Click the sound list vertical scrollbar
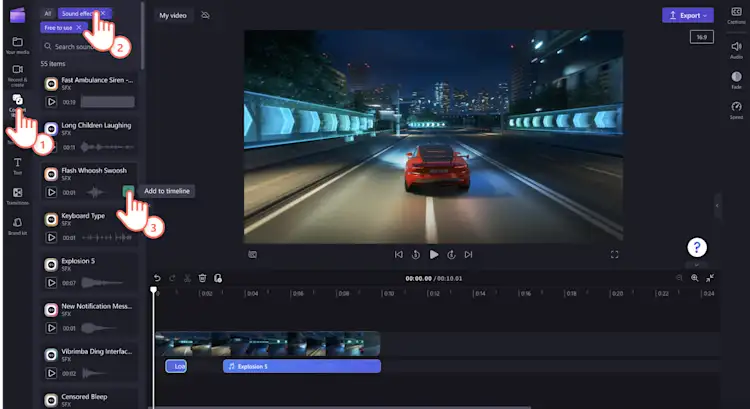 (143, 36)
